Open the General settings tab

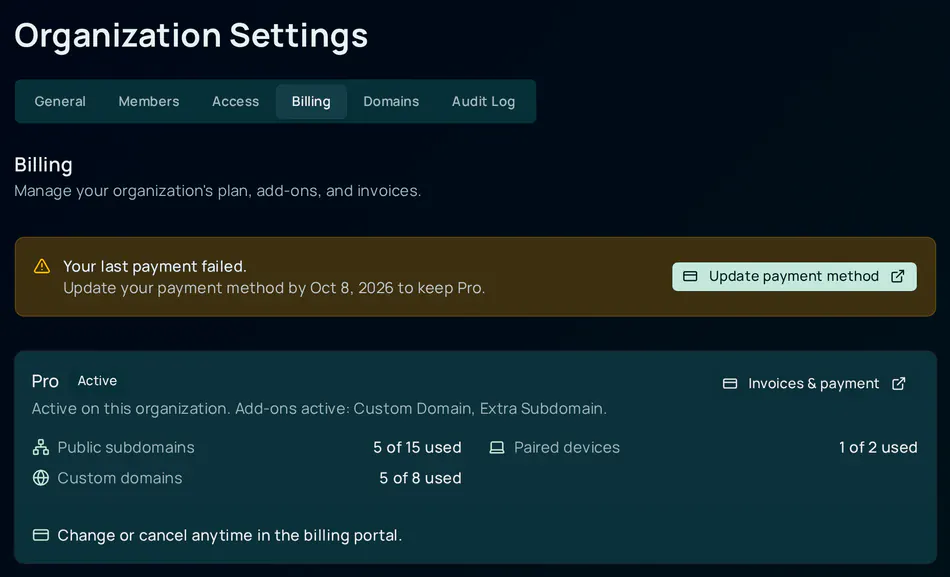(x=60, y=101)
